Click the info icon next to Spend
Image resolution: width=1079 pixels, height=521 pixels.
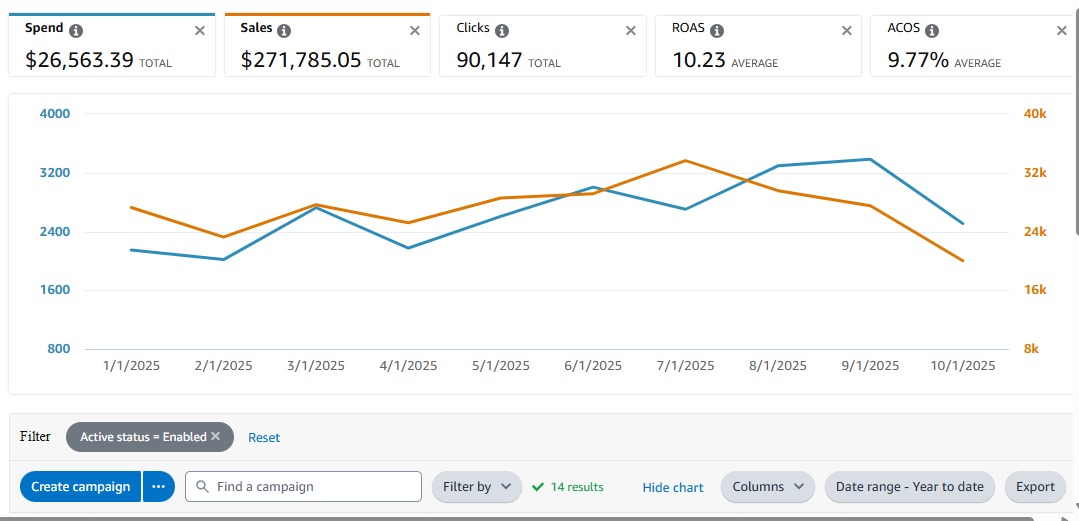[76, 31]
